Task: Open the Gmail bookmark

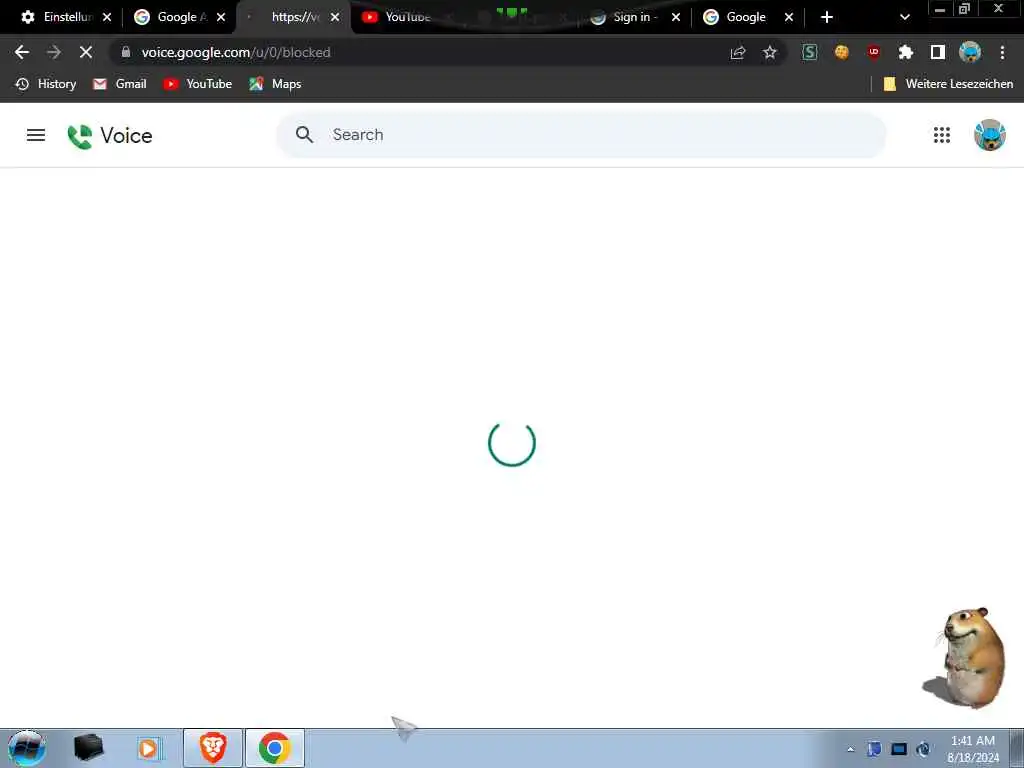Action: click(120, 84)
